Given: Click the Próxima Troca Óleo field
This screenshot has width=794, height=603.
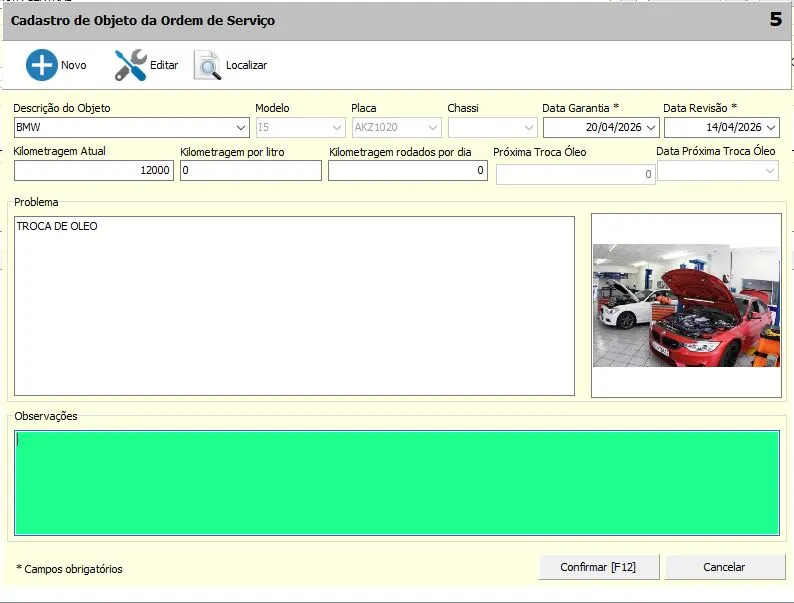Looking at the screenshot, I should tap(575, 175).
